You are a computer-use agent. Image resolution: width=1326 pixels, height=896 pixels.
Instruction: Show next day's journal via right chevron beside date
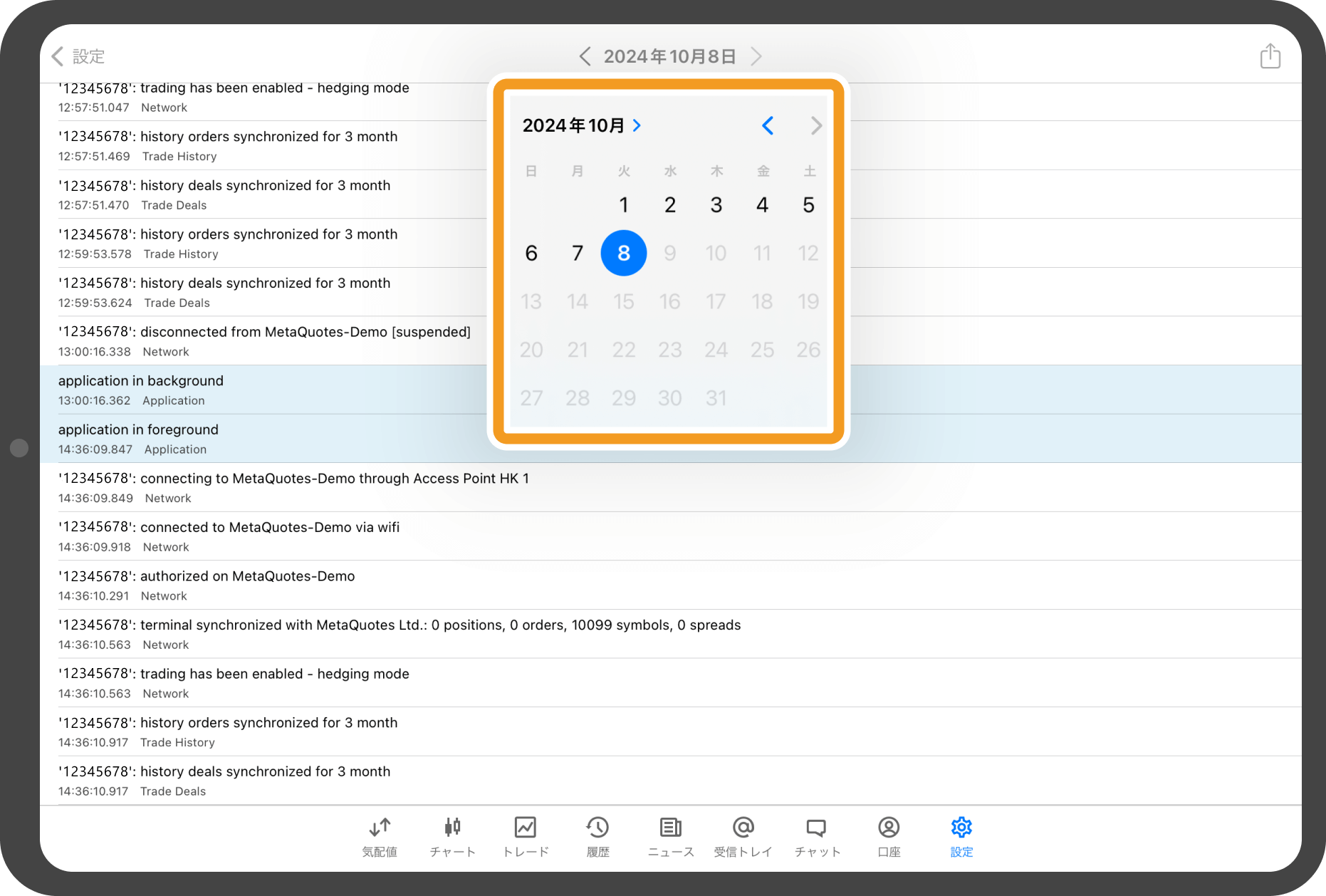[x=756, y=56]
